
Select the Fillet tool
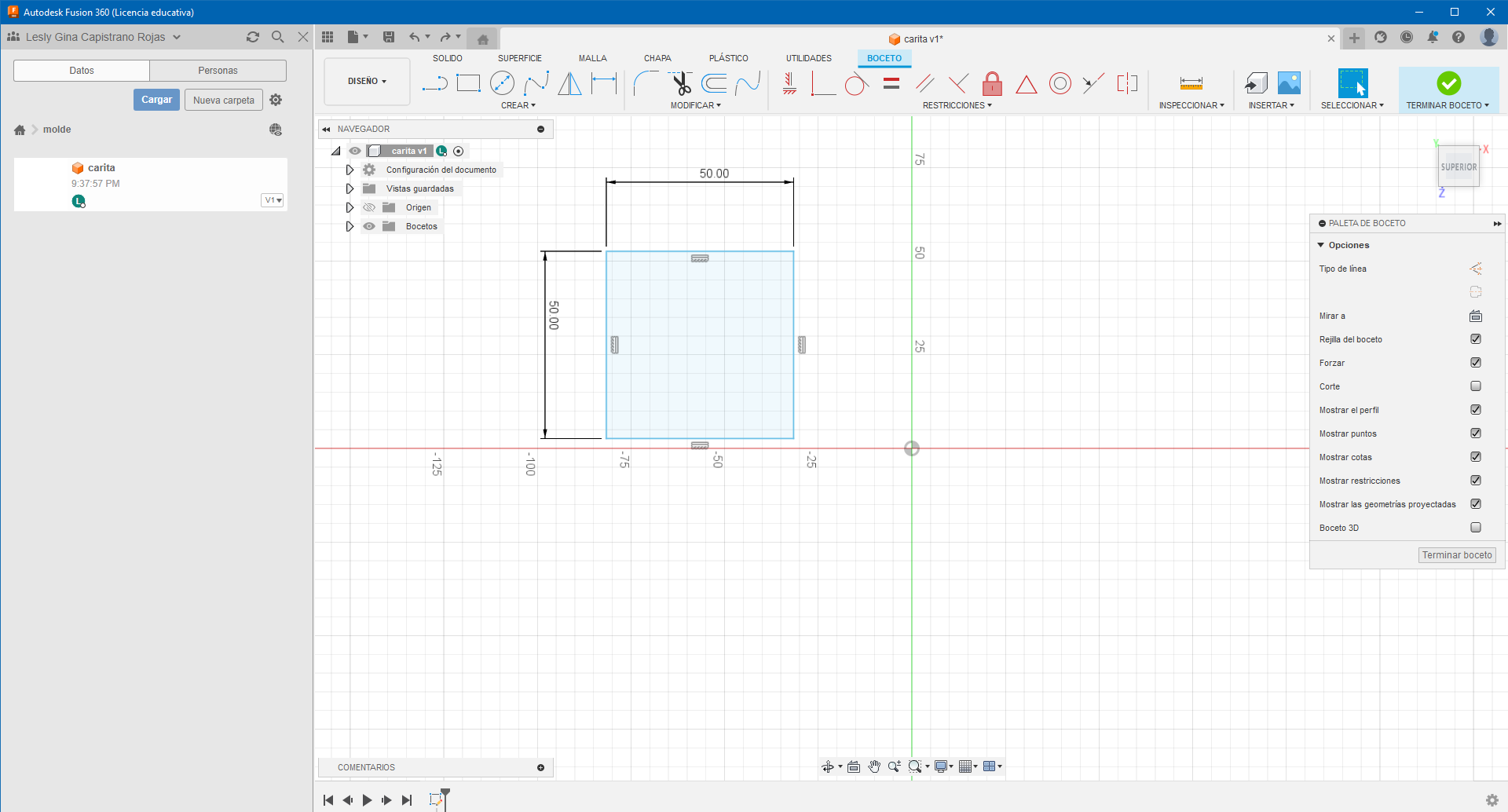[646, 83]
